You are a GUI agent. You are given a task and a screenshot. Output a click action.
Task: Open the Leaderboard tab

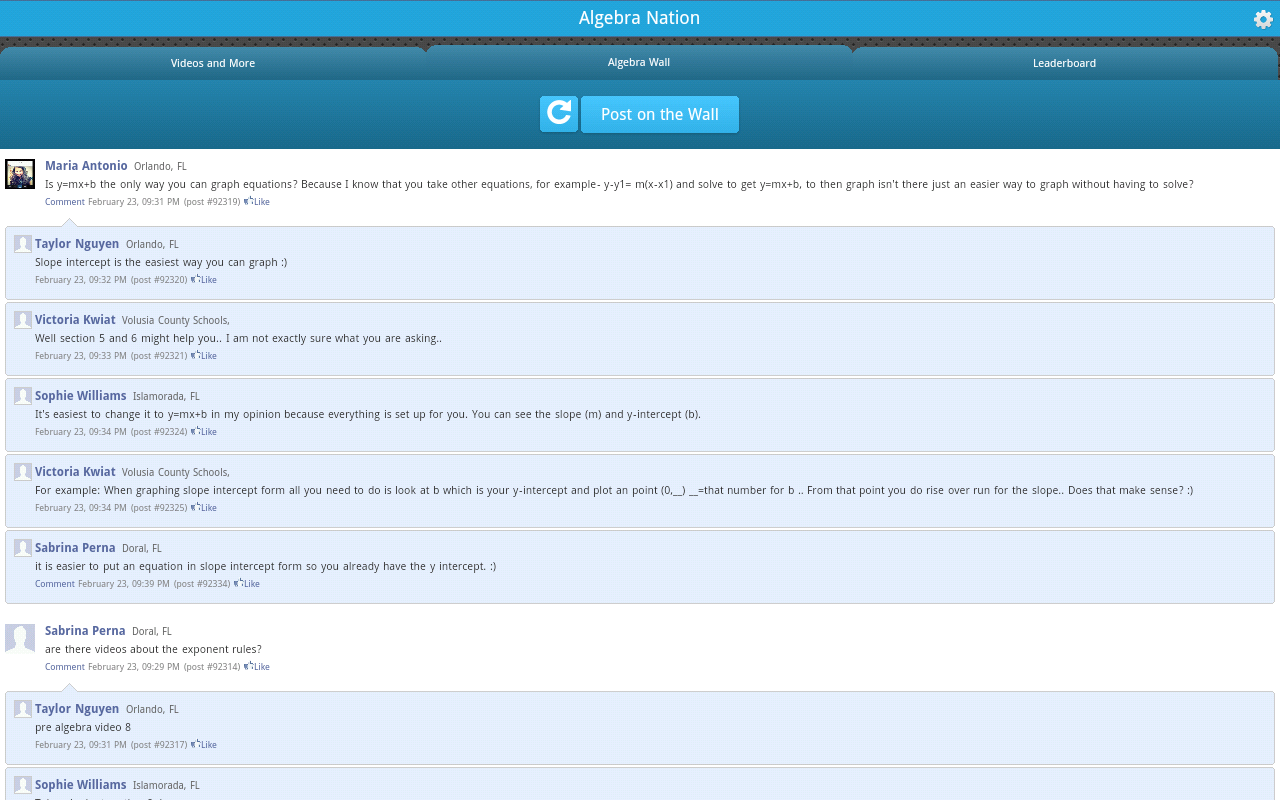(1064, 63)
